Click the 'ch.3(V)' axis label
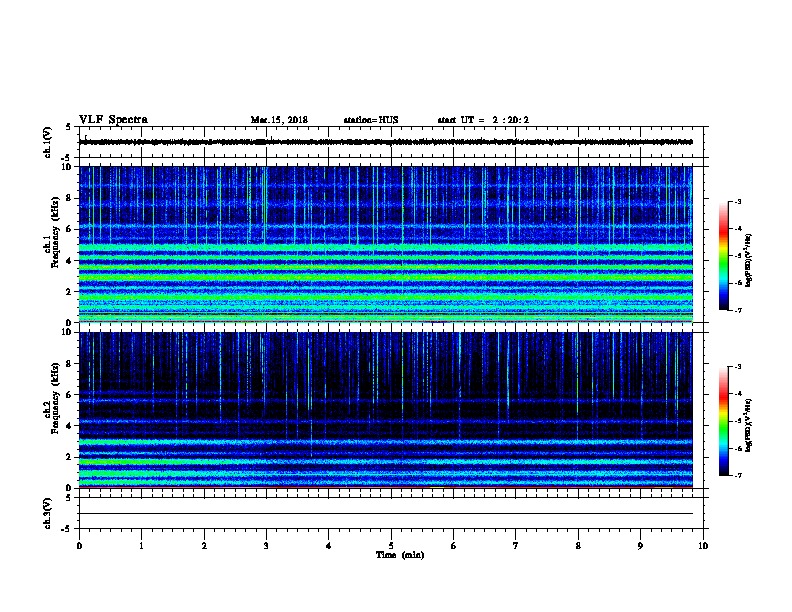 coord(47,514)
